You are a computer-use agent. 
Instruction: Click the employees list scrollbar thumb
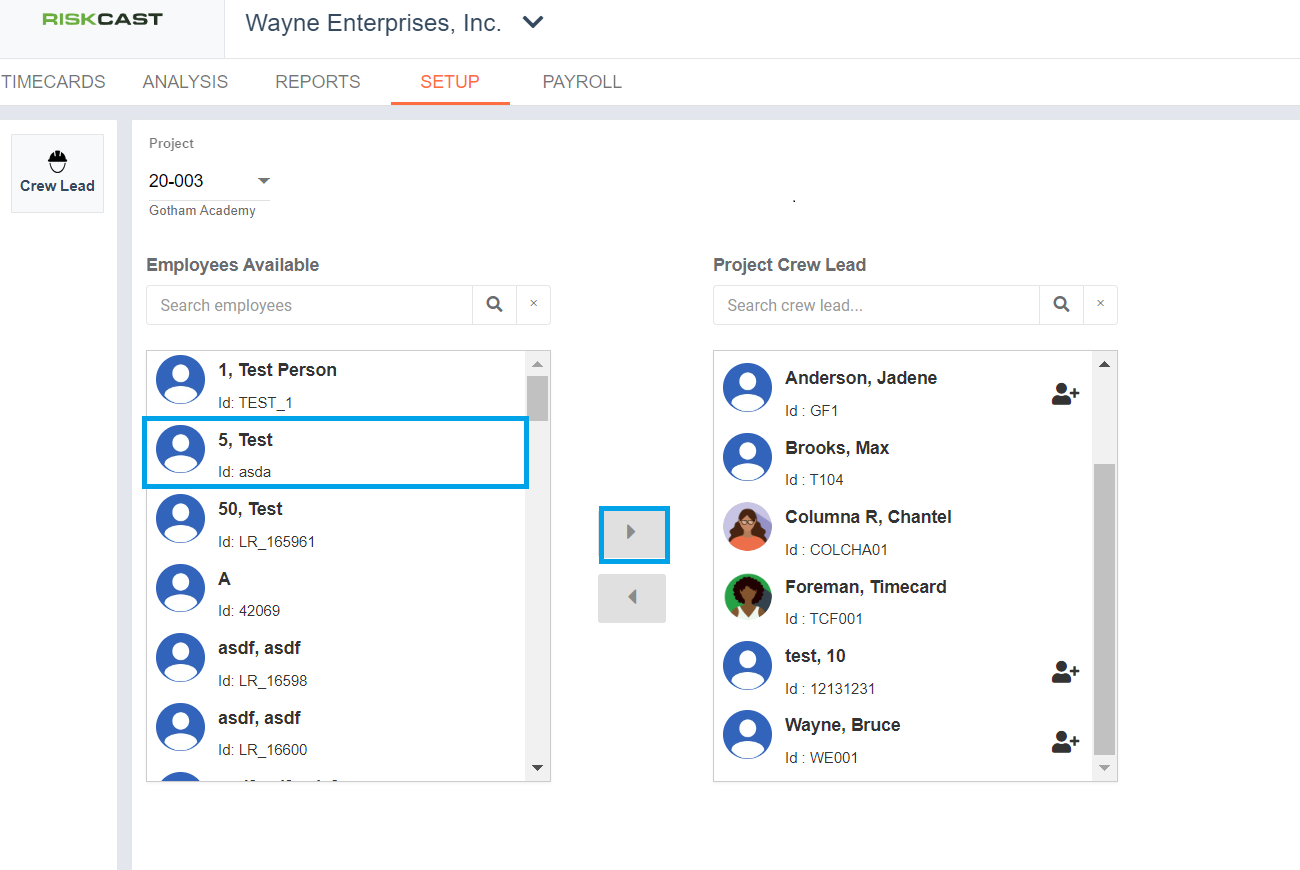(x=537, y=398)
